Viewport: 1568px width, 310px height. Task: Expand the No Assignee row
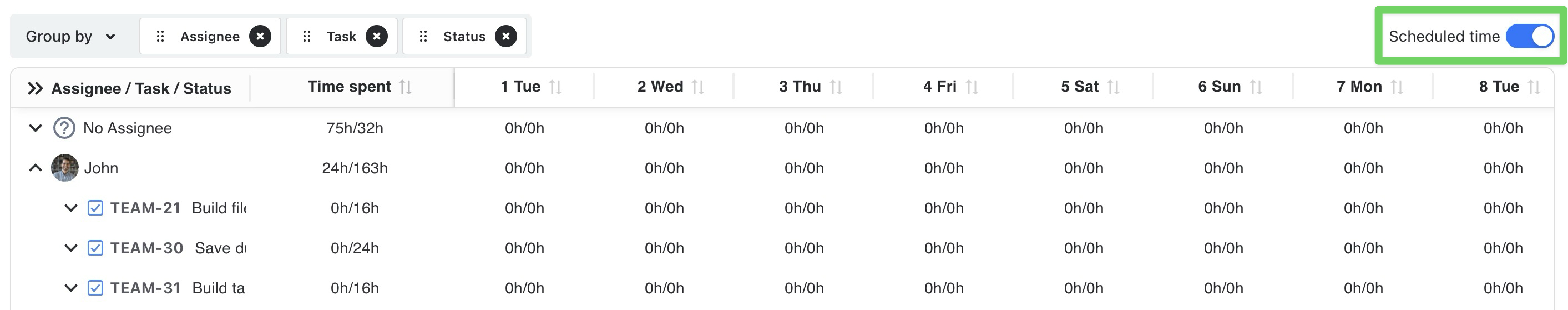[36, 128]
